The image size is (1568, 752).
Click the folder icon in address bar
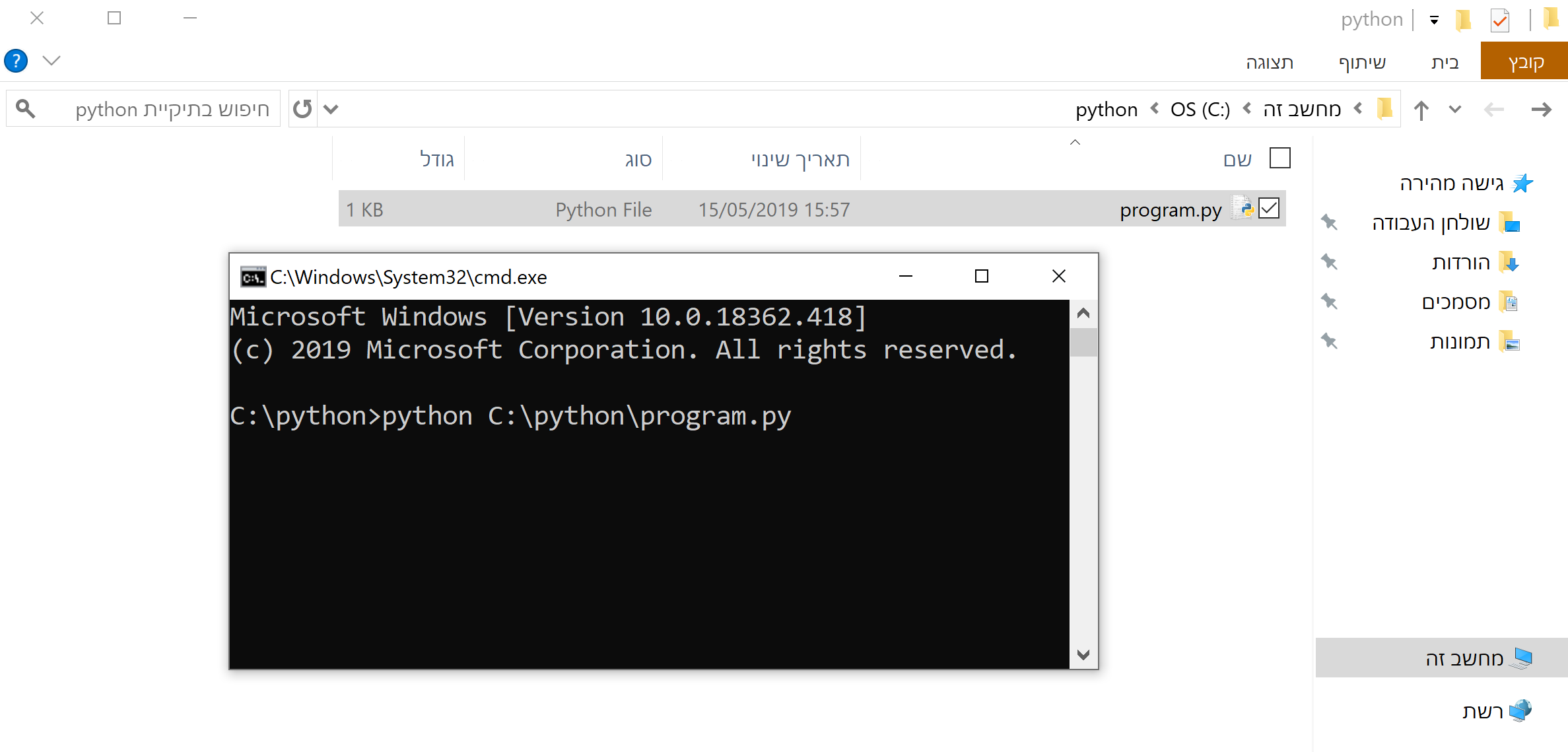[x=1384, y=108]
